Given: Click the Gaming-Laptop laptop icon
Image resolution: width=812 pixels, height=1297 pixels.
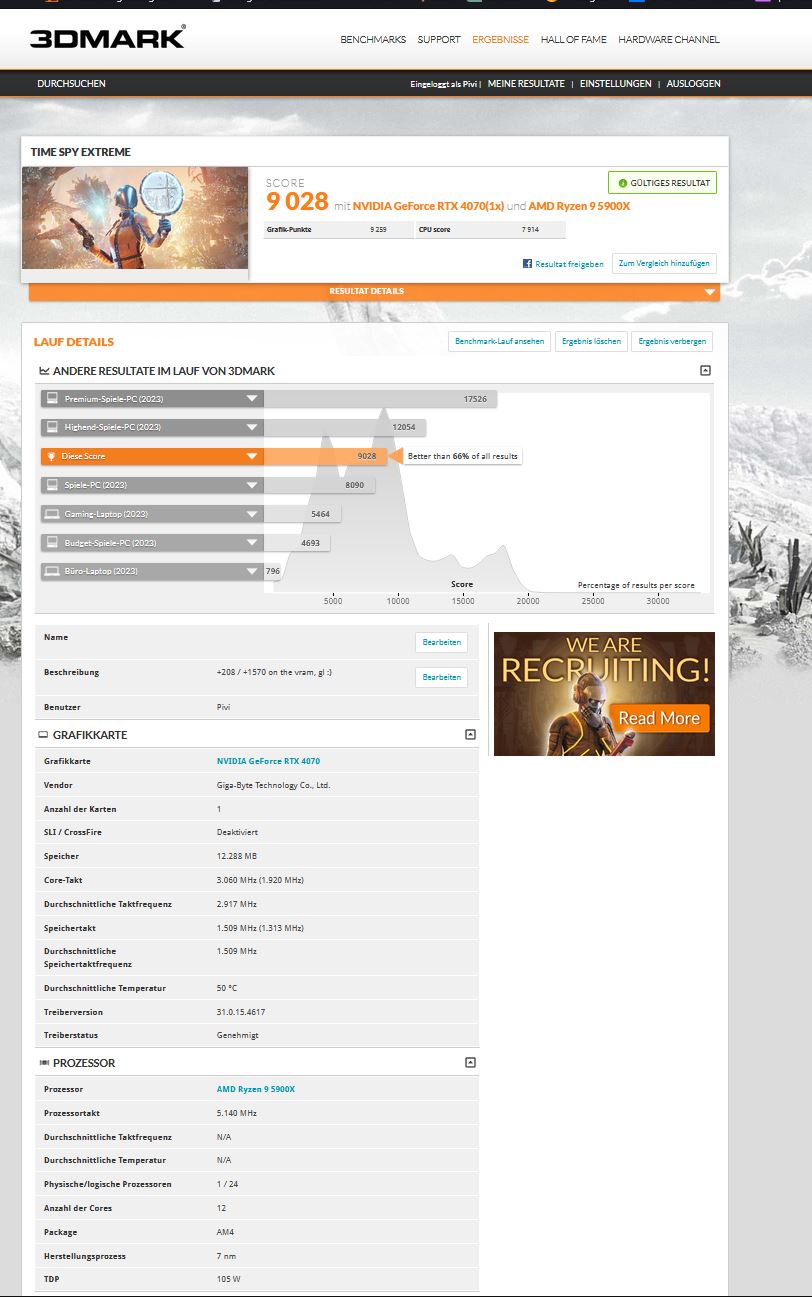Looking at the screenshot, I should pos(51,514).
